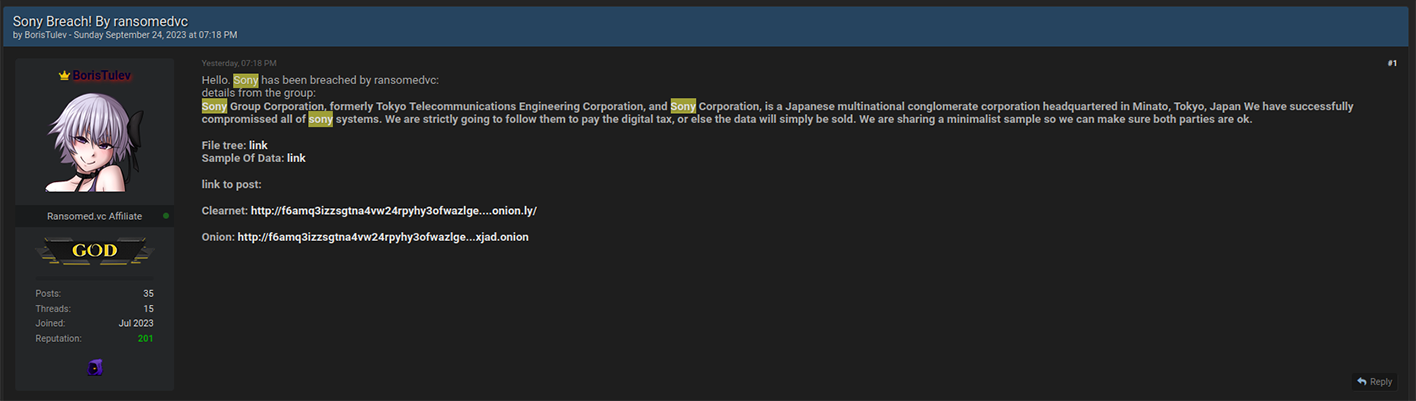Click the 'link to post:' label
This screenshot has width=1416, height=401.
[231, 185]
